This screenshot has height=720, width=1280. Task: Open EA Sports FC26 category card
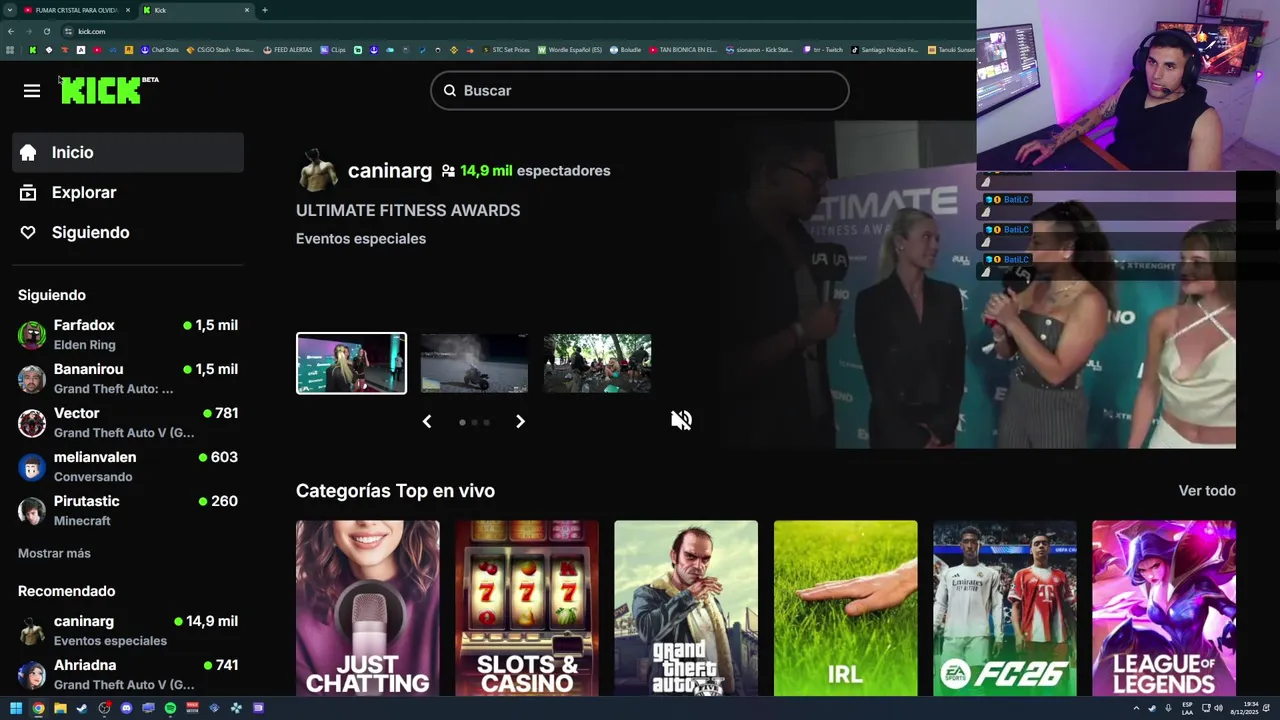tap(1005, 608)
